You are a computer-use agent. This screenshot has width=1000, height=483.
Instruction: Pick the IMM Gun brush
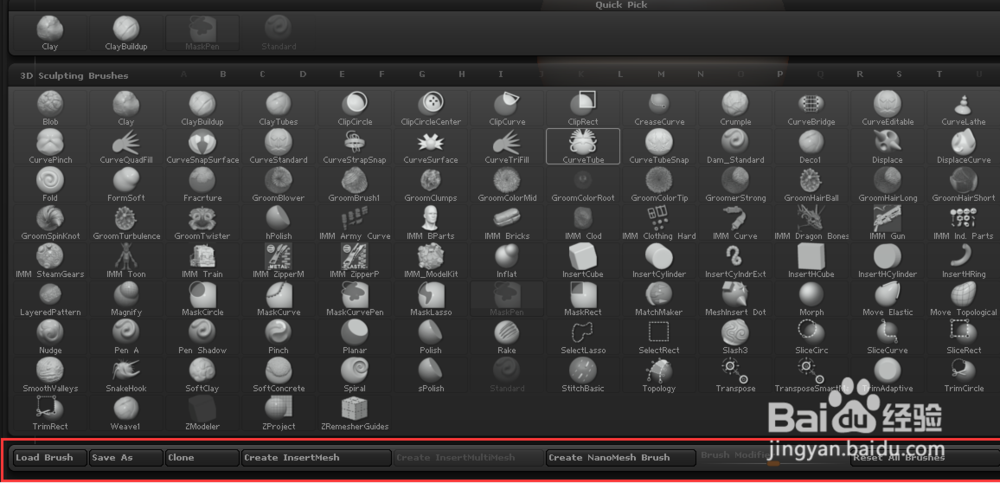887,223
